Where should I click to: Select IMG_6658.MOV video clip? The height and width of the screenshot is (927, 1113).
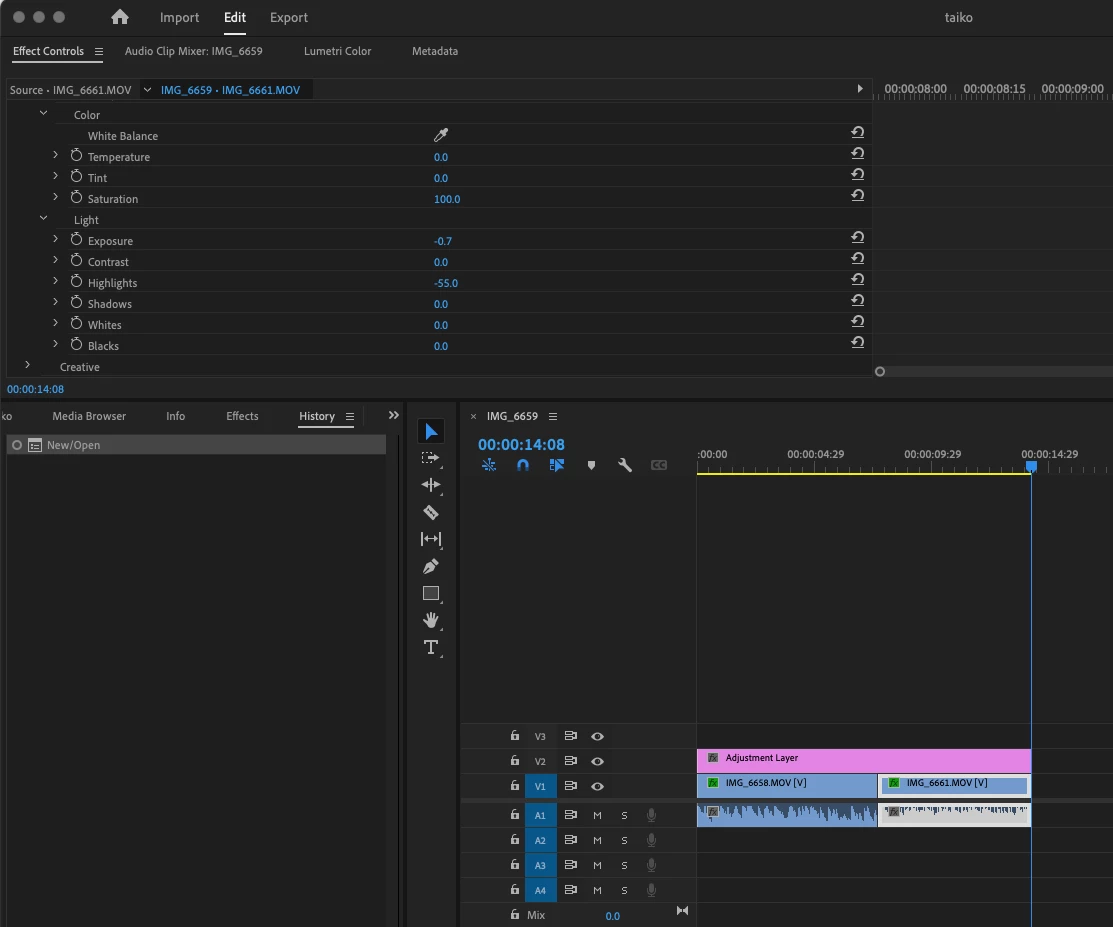786,785
